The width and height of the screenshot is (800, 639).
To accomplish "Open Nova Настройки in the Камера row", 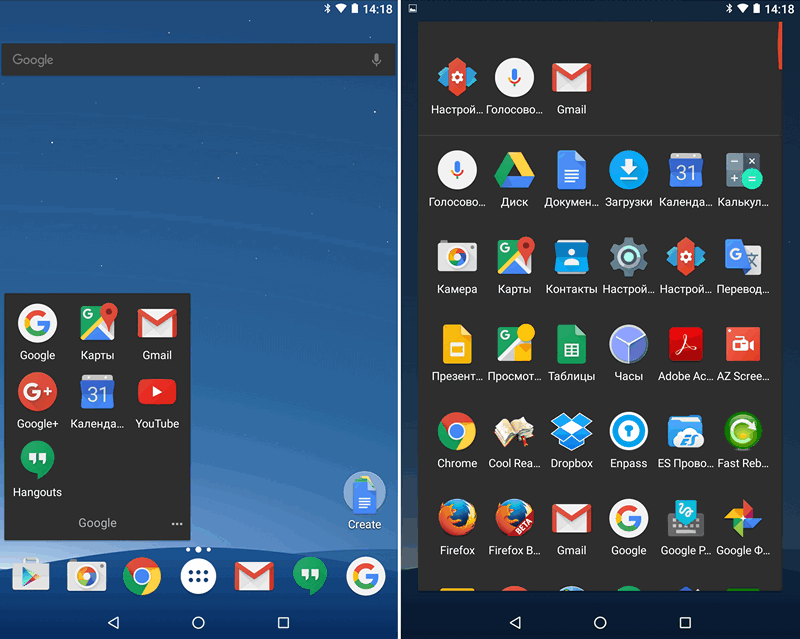I will coord(686,257).
